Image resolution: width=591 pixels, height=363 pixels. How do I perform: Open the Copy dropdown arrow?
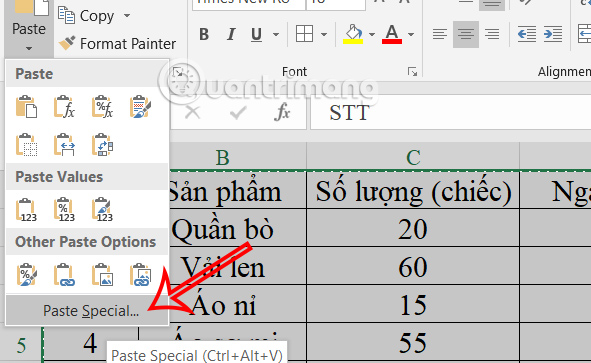[127, 16]
